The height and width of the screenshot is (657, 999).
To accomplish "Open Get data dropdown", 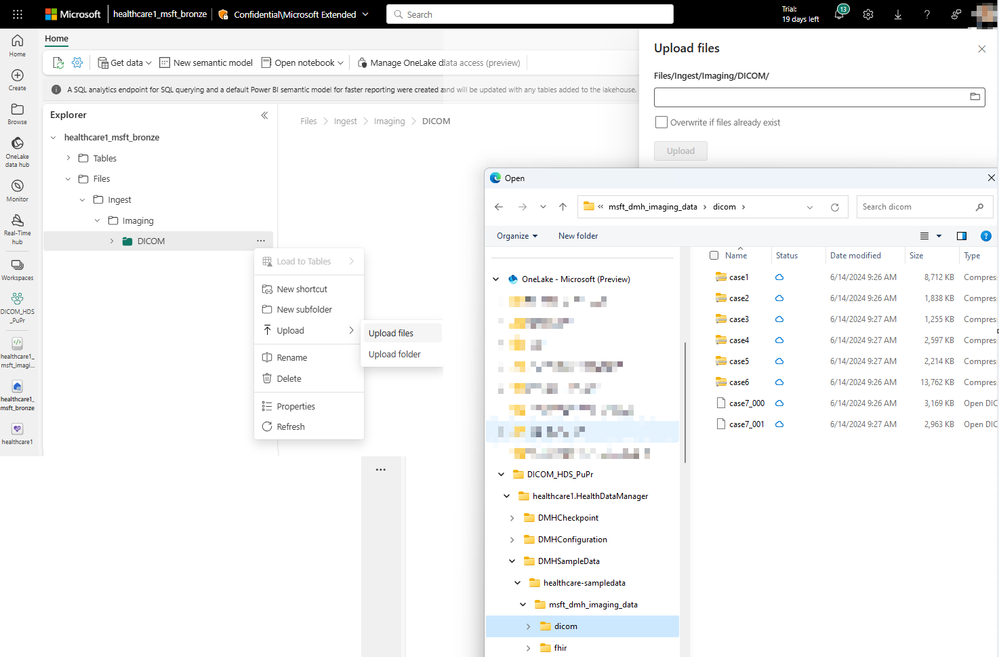I will [x=125, y=62].
